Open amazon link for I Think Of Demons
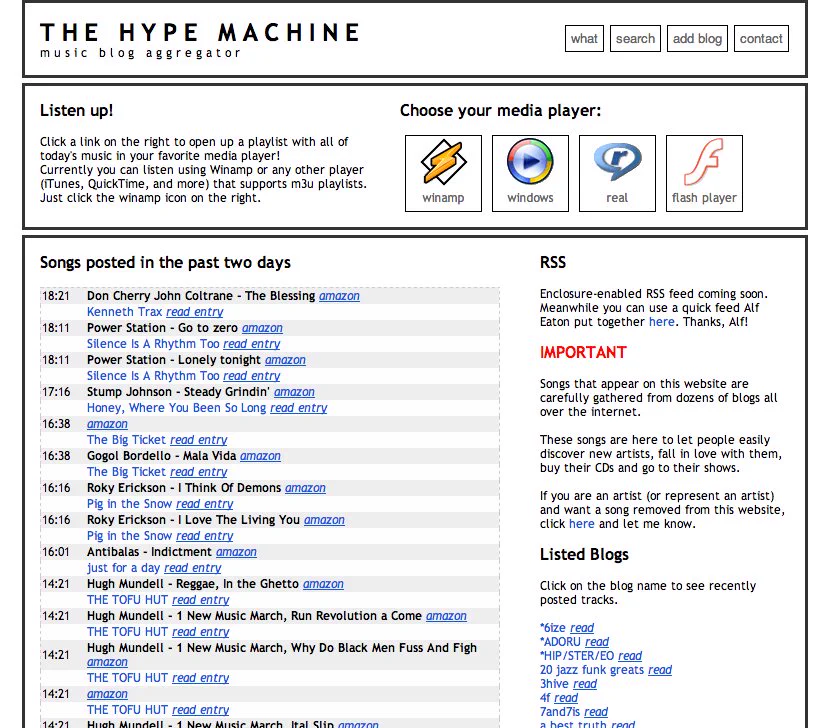The height and width of the screenshot is (728, 837). point(305,488)
